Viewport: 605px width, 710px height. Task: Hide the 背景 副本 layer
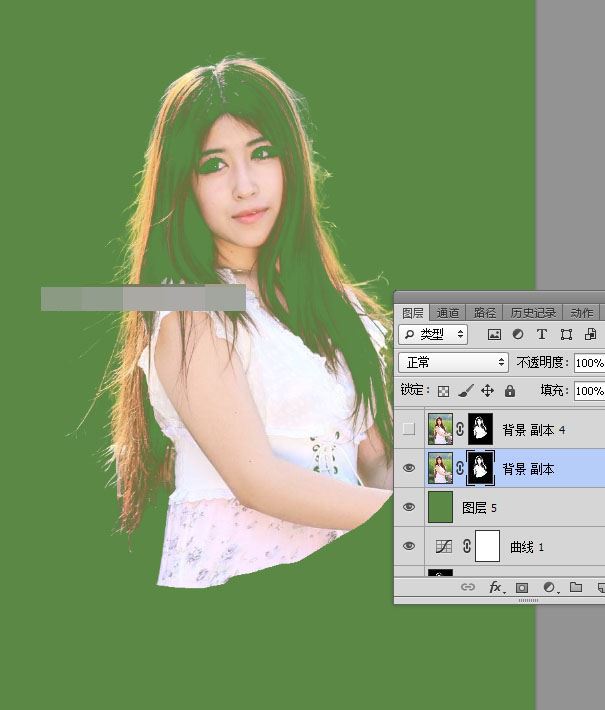[x=409, y=468]
